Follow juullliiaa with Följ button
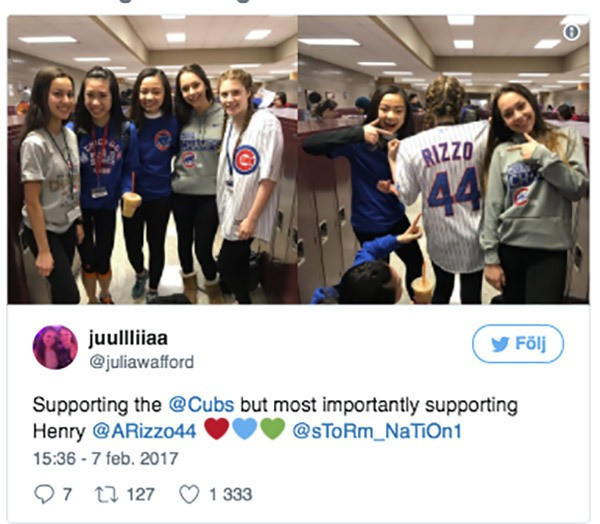The image size is (600, 524). 518,344
